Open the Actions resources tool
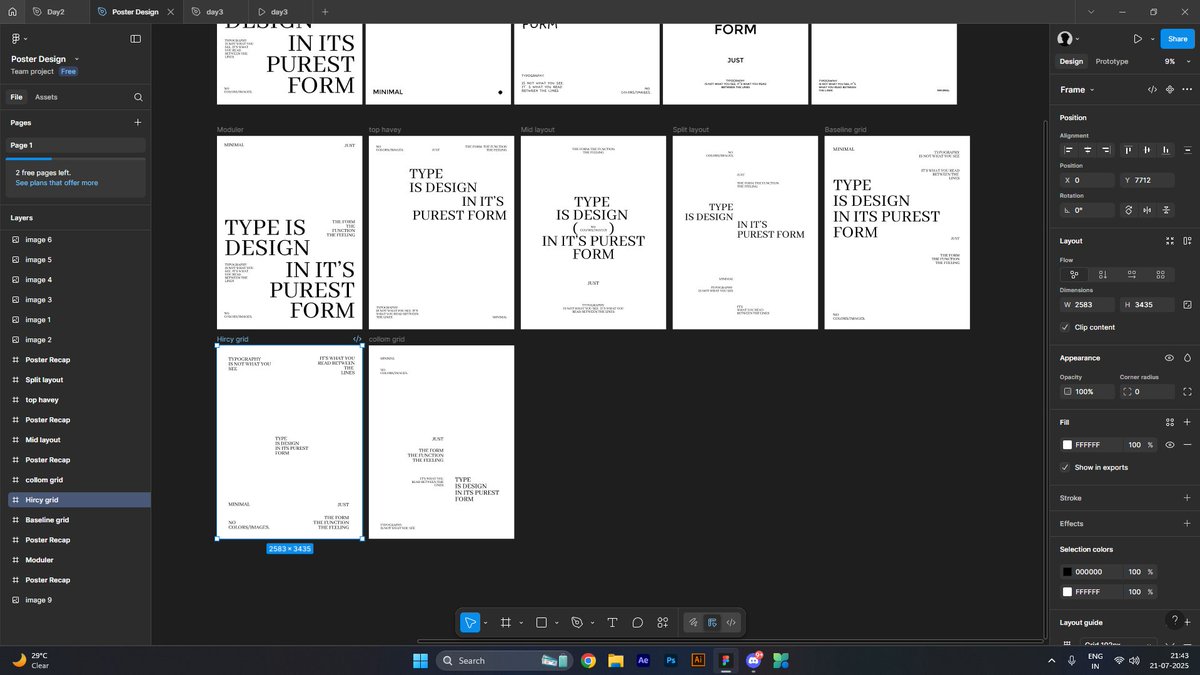This screenshot has height=675, width=1200. (x=663, y=622)
